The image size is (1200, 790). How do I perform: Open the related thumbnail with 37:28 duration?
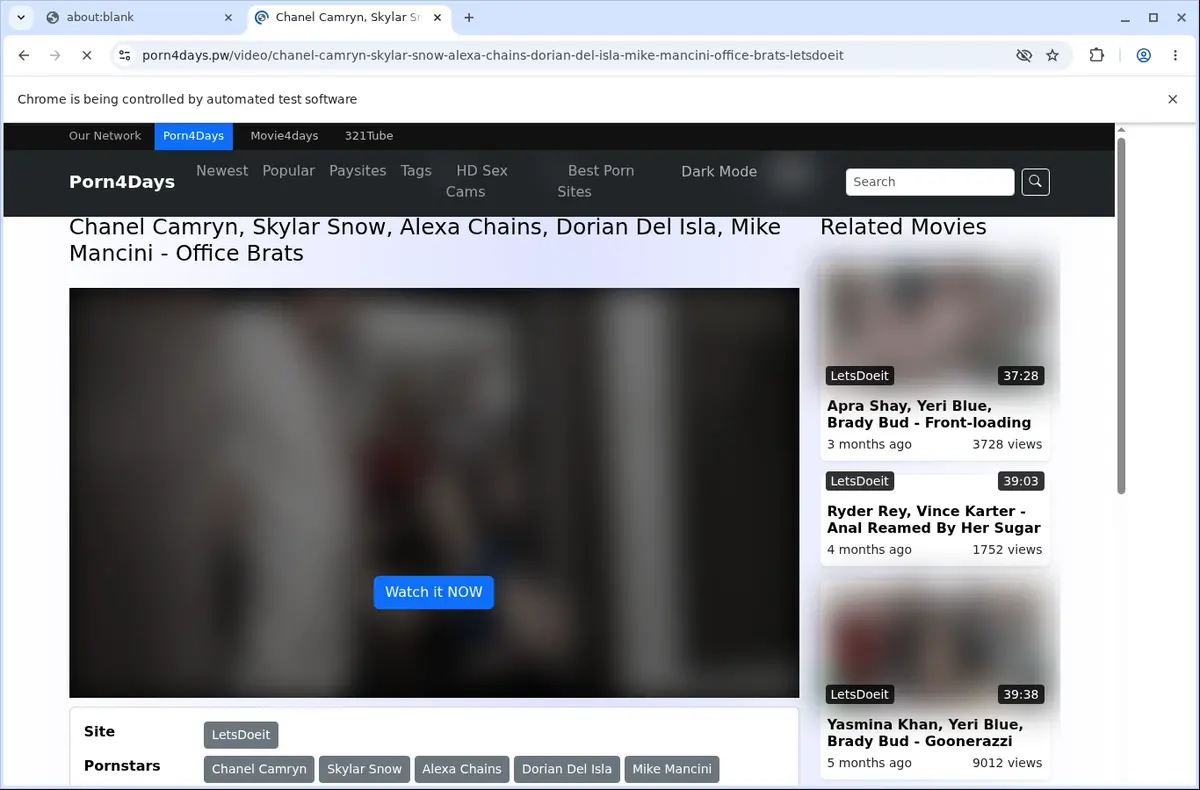(x=935, y=324)
